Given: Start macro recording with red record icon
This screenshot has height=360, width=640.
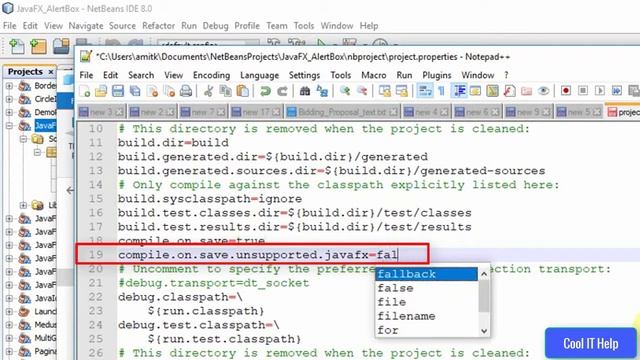Looking at the screenshot, I should (x=566, y=91).
